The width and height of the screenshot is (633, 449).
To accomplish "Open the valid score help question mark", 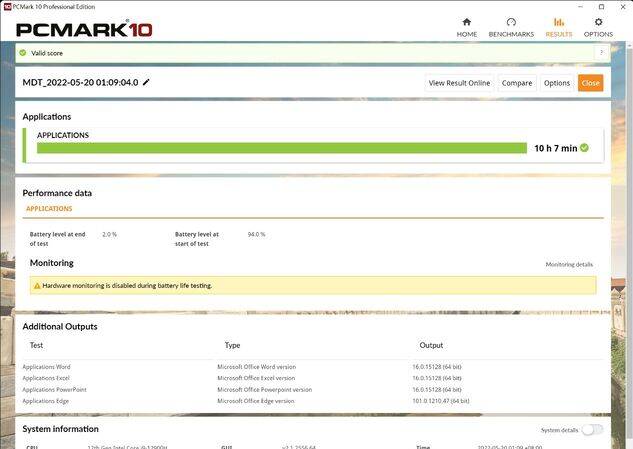I will pos(601,52).
